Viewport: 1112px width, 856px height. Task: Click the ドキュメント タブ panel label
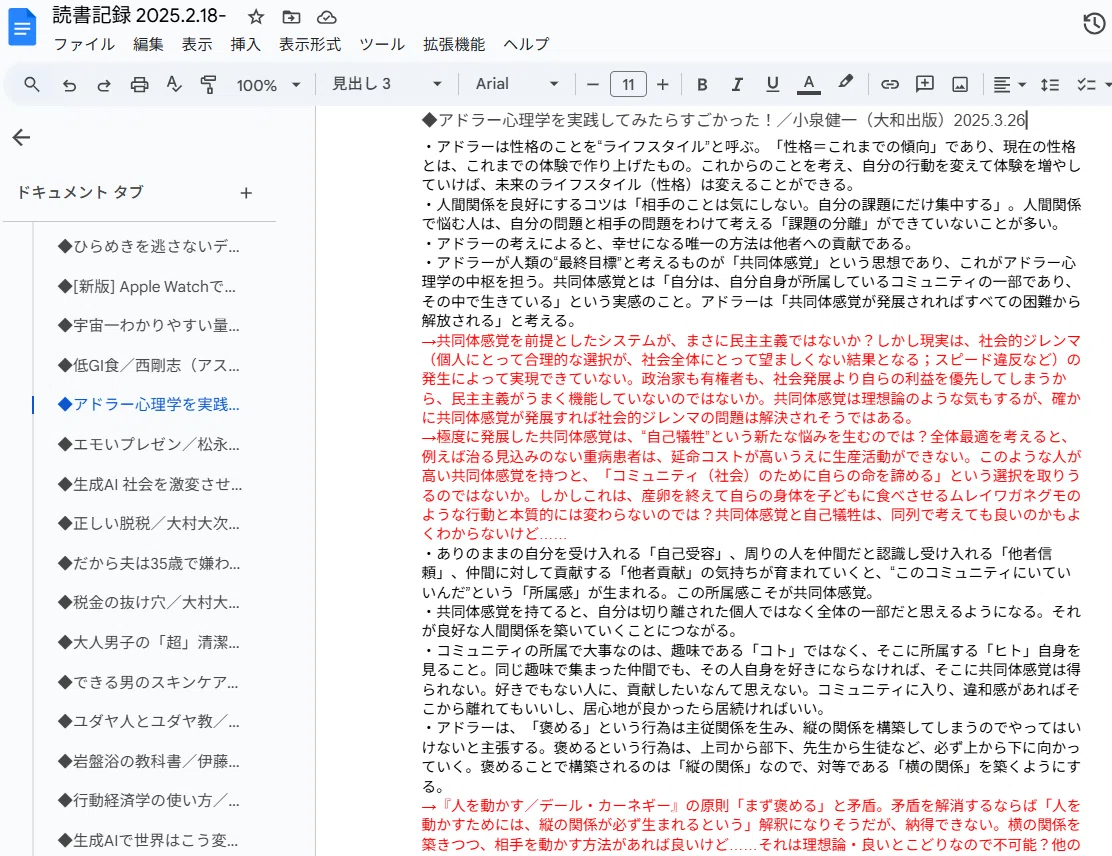80,192
